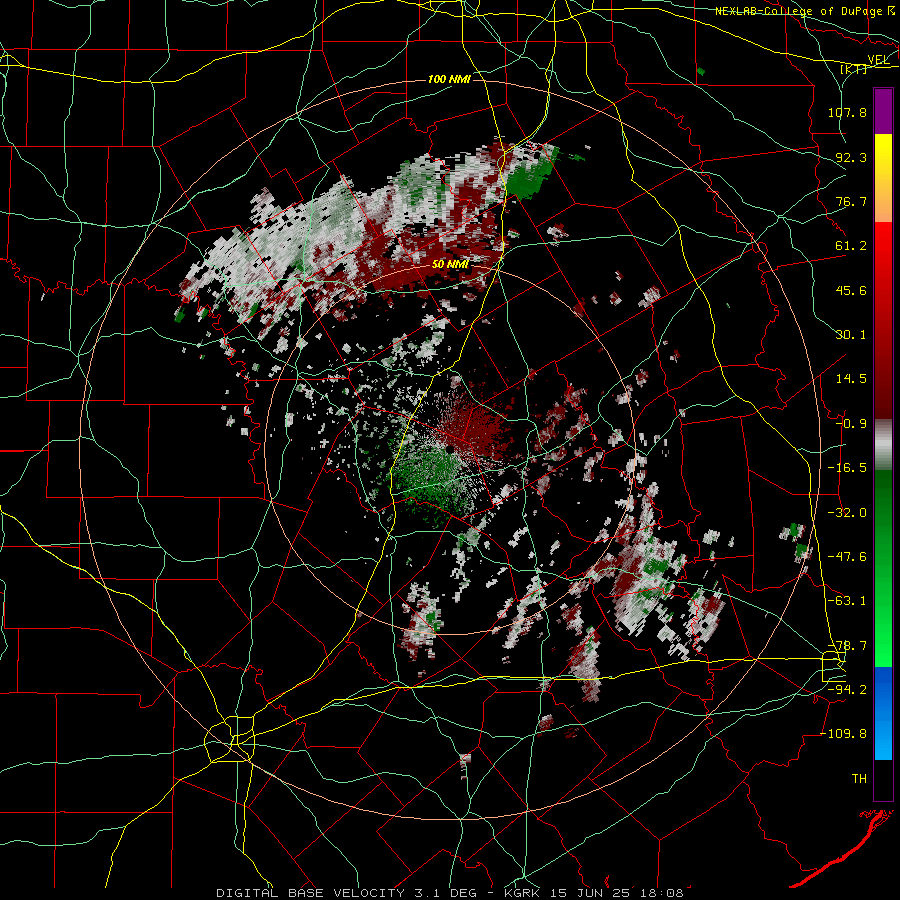Screen dimensions: 900x900
Task: Click the 107.8 velocity scale value
Action: [847, 112]
